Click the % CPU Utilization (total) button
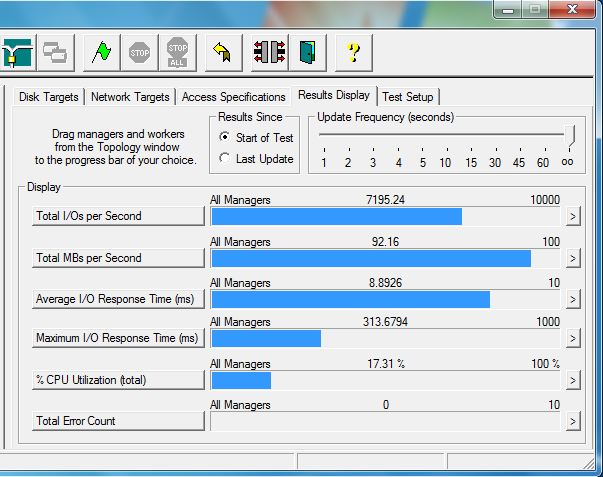The width and height of the screenshot is (603, 477). click(x=118, y=380)
